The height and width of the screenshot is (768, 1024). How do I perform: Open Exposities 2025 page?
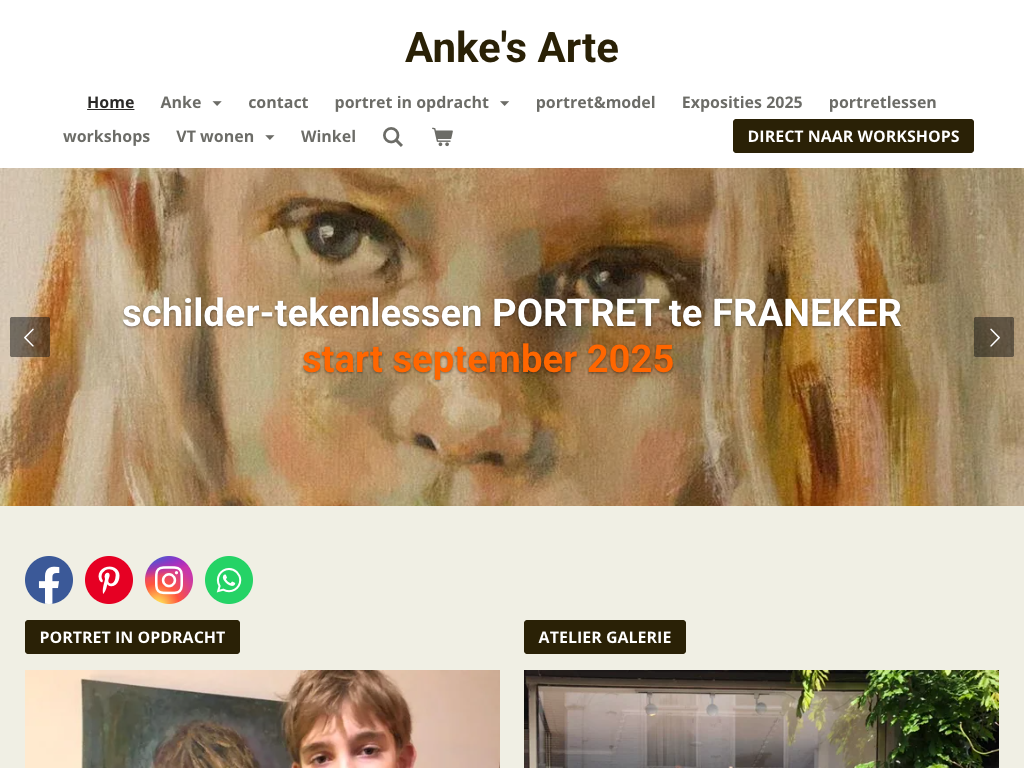(x=742, y=103)
